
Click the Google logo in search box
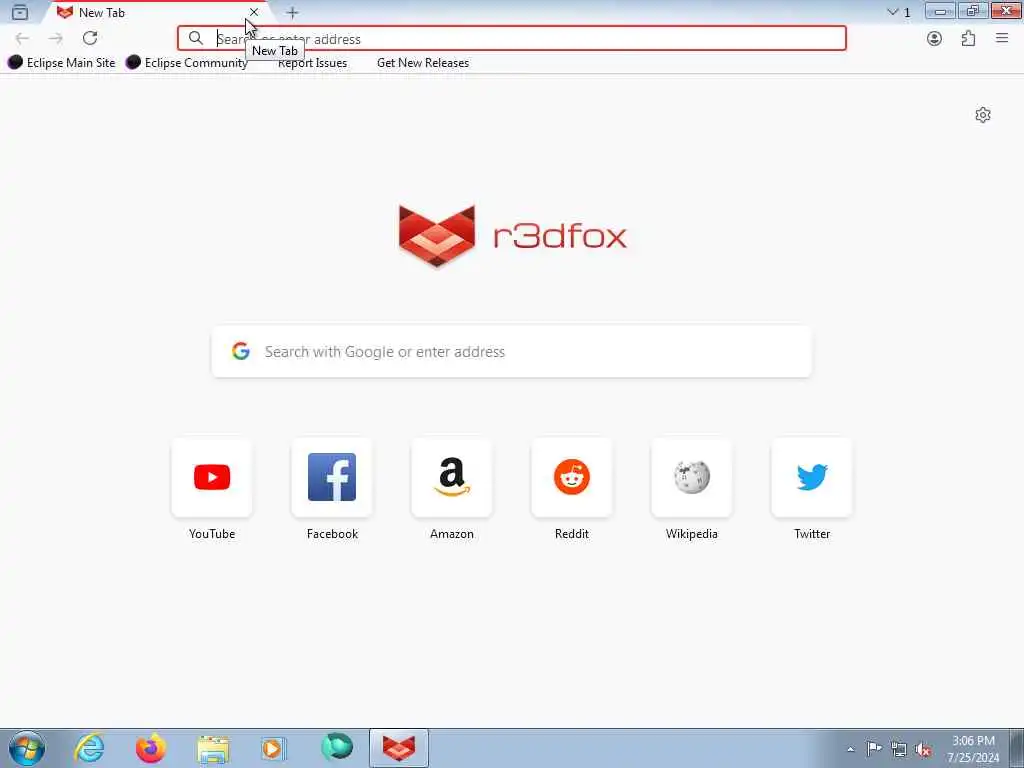point(241,351)
